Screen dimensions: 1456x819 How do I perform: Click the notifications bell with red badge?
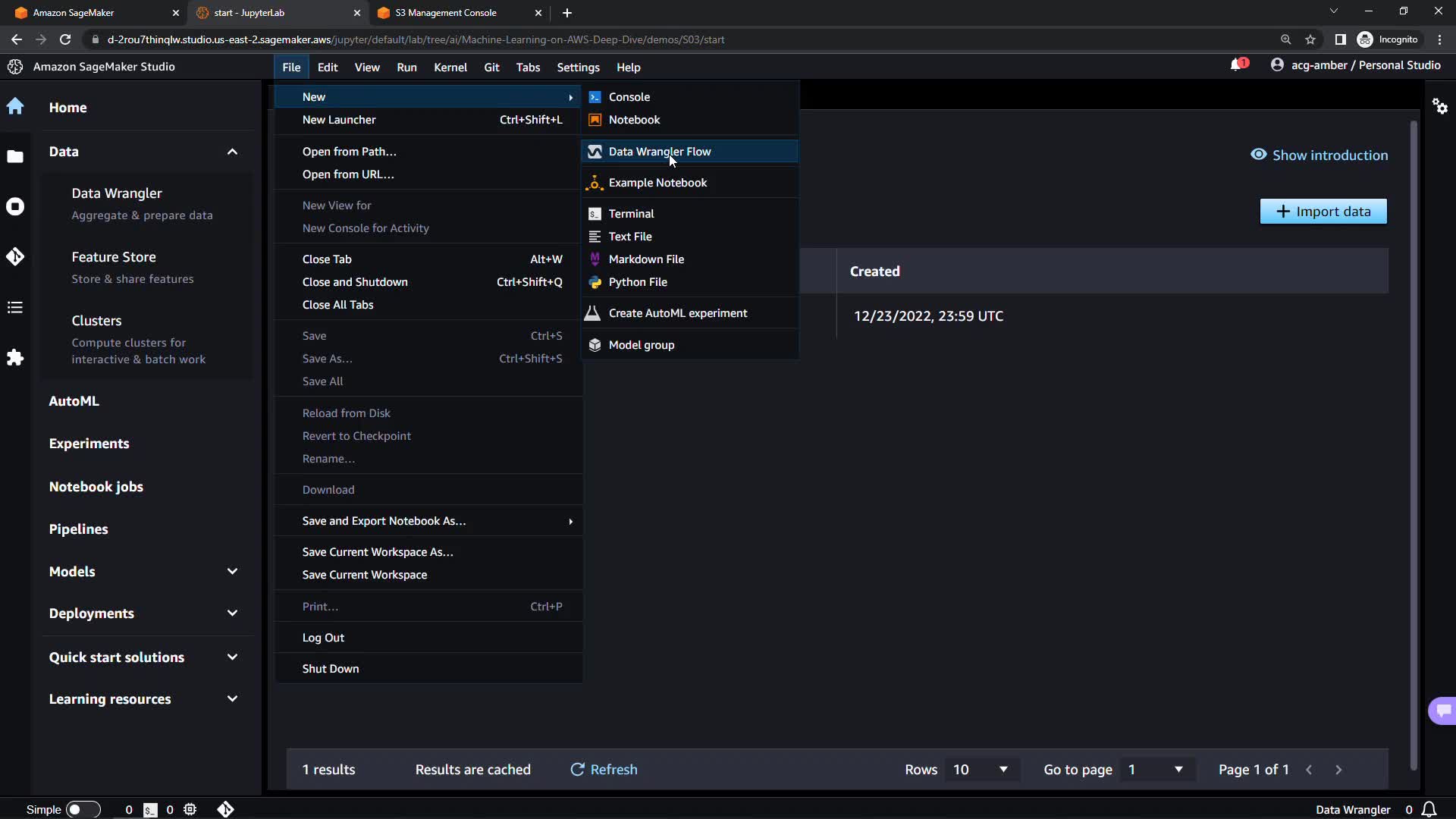(x=1238, y=65)
